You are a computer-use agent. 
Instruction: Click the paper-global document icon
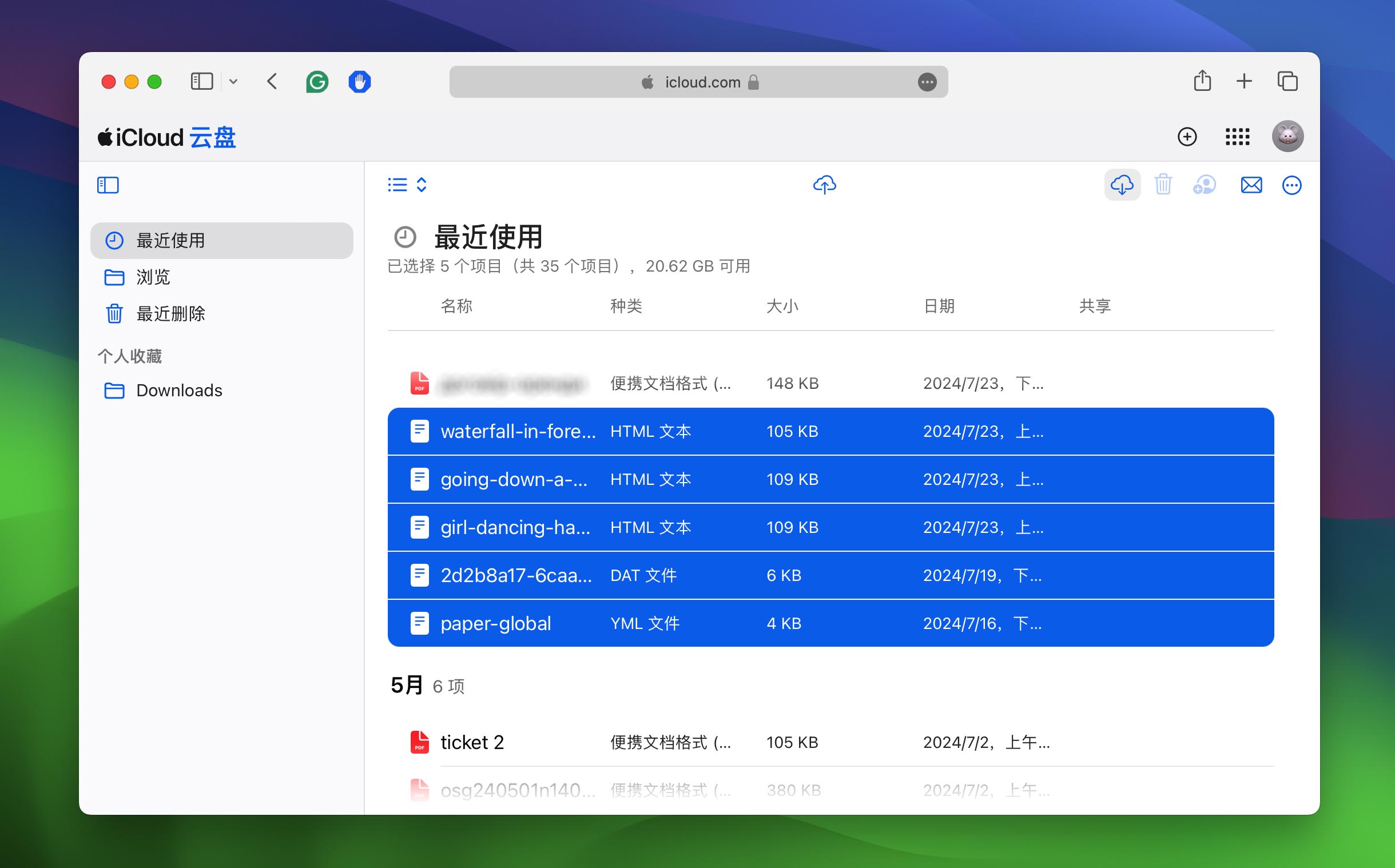(420, 623)
